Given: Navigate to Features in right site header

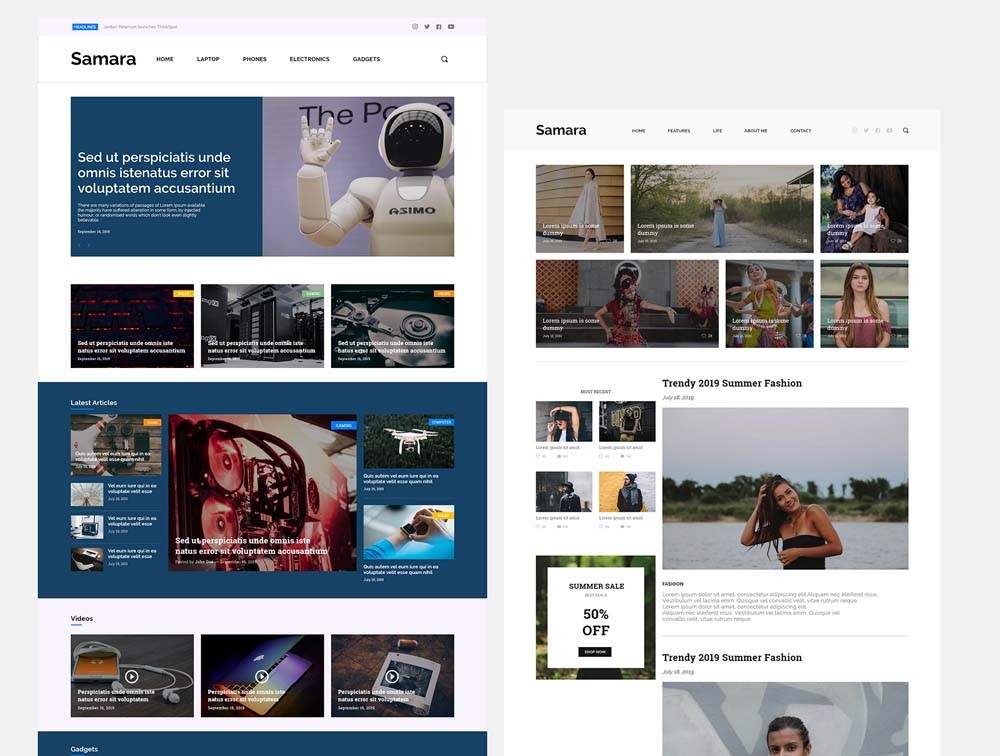Looking at the screenshot, I should pyautogui.click(x=679, y=131).
